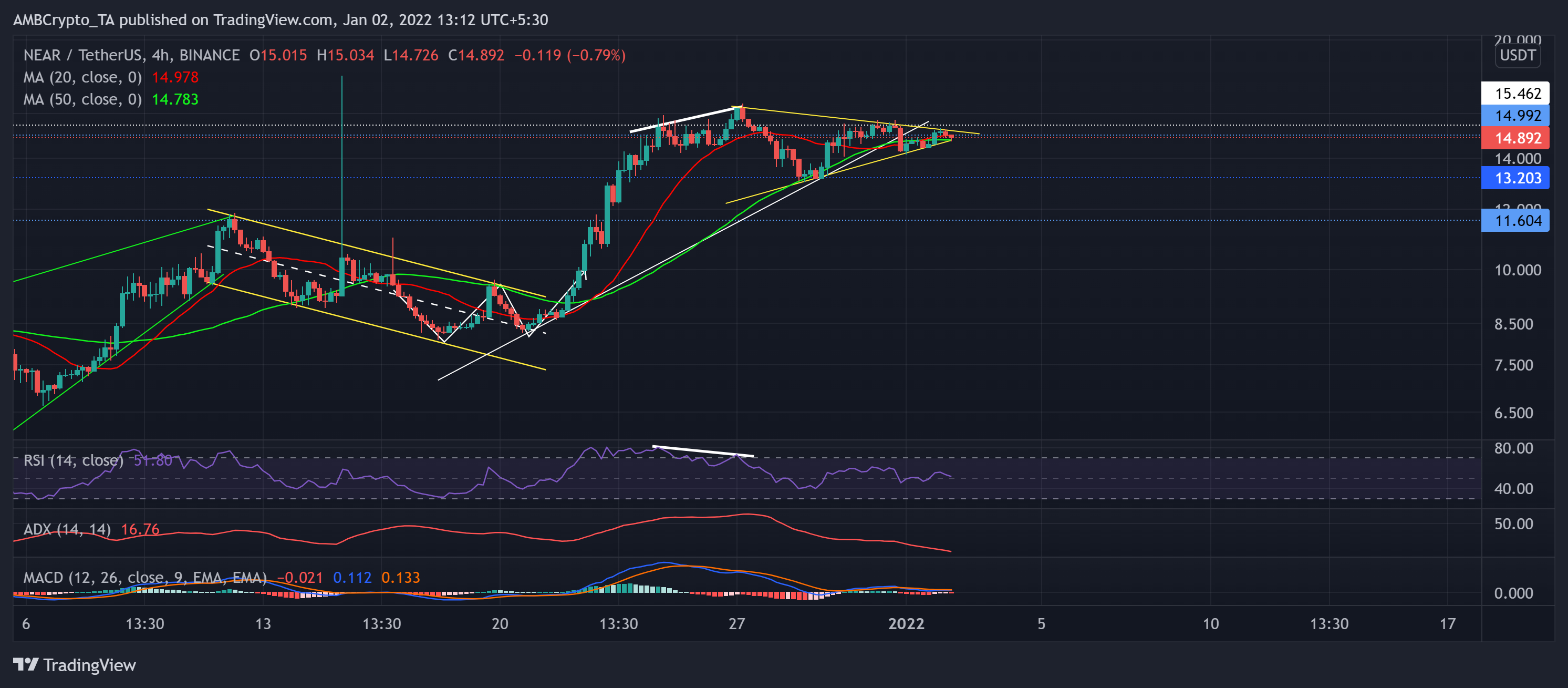Click the 2022 label on the time axis
The height and width of the screenshot is (688, 1568).
coord(906,623)
